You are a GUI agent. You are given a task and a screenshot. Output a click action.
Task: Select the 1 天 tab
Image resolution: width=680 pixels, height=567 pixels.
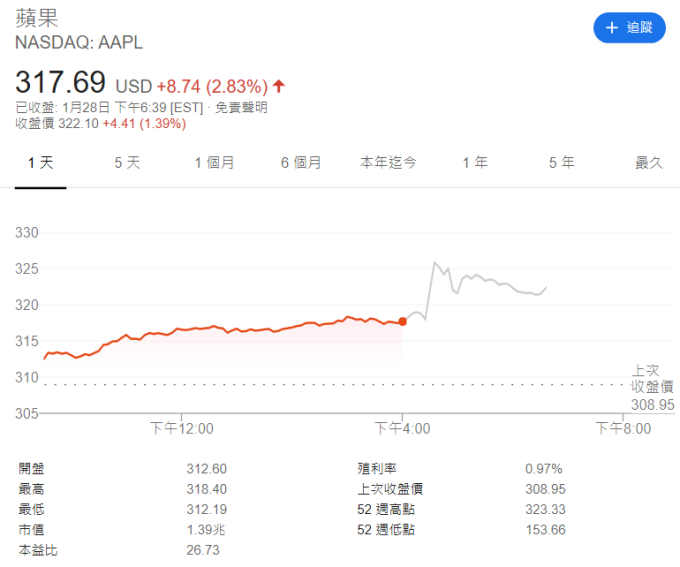point(40,163)
